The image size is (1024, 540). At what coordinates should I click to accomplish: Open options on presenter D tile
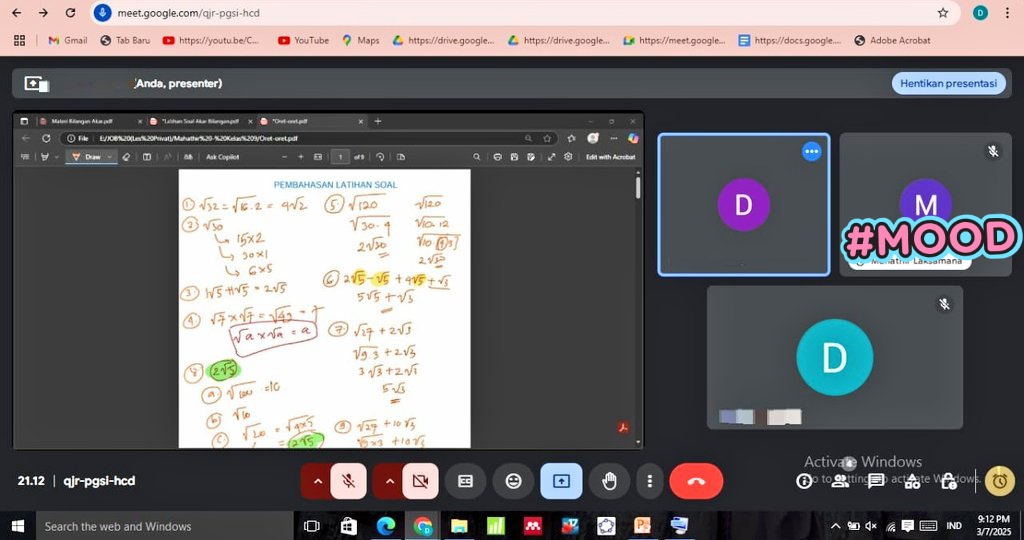[811, 151]
